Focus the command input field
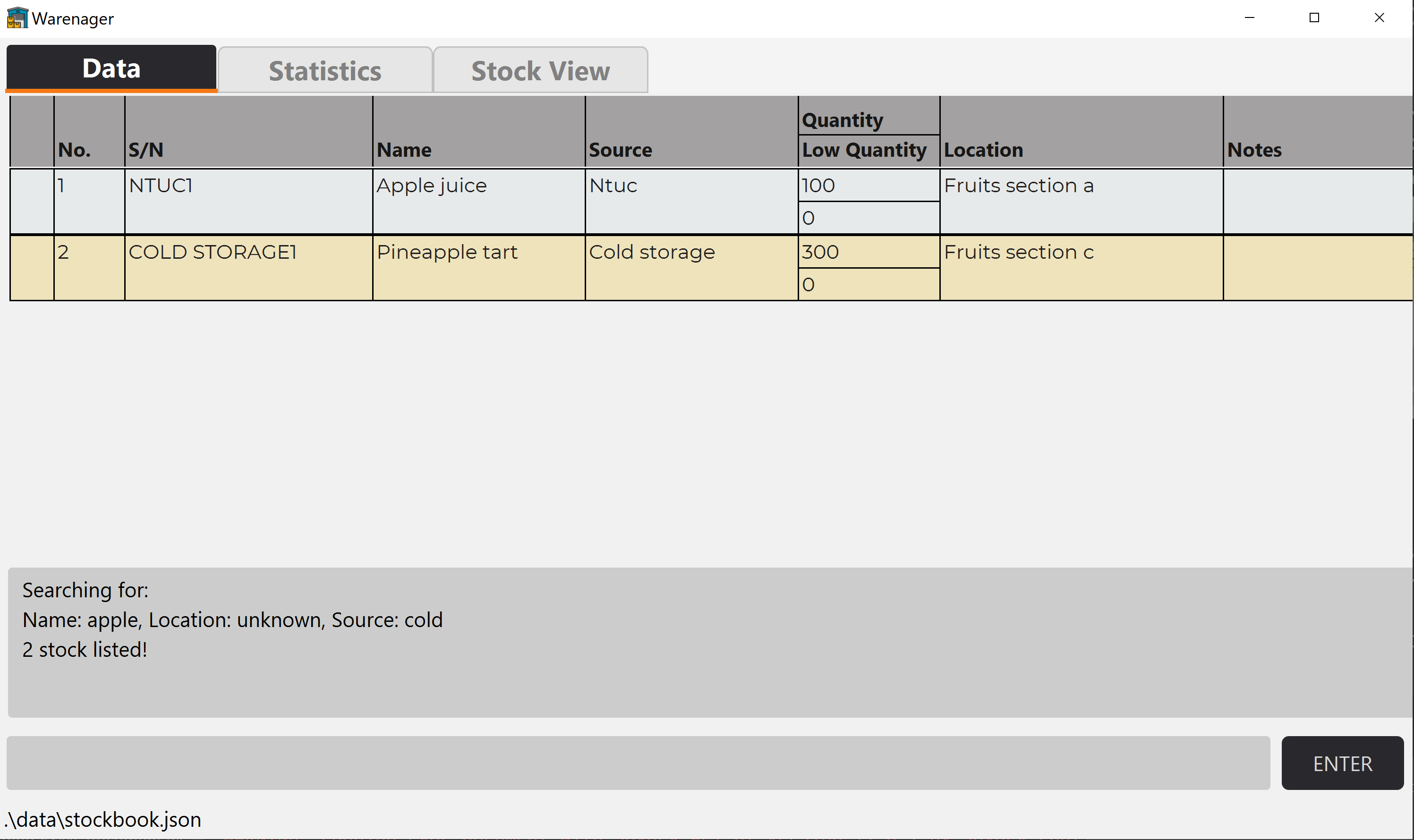The image size is (1414, 840). (638, 763)
